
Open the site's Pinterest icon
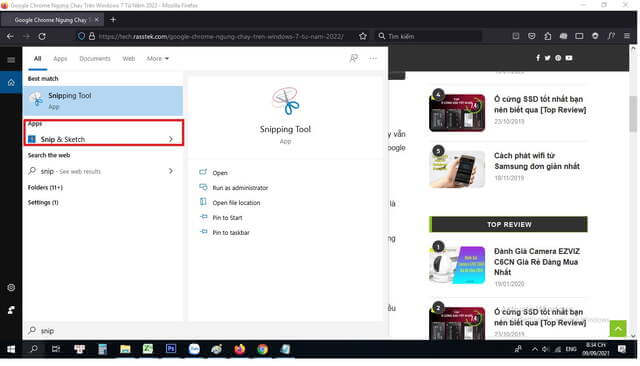(558, 58)
